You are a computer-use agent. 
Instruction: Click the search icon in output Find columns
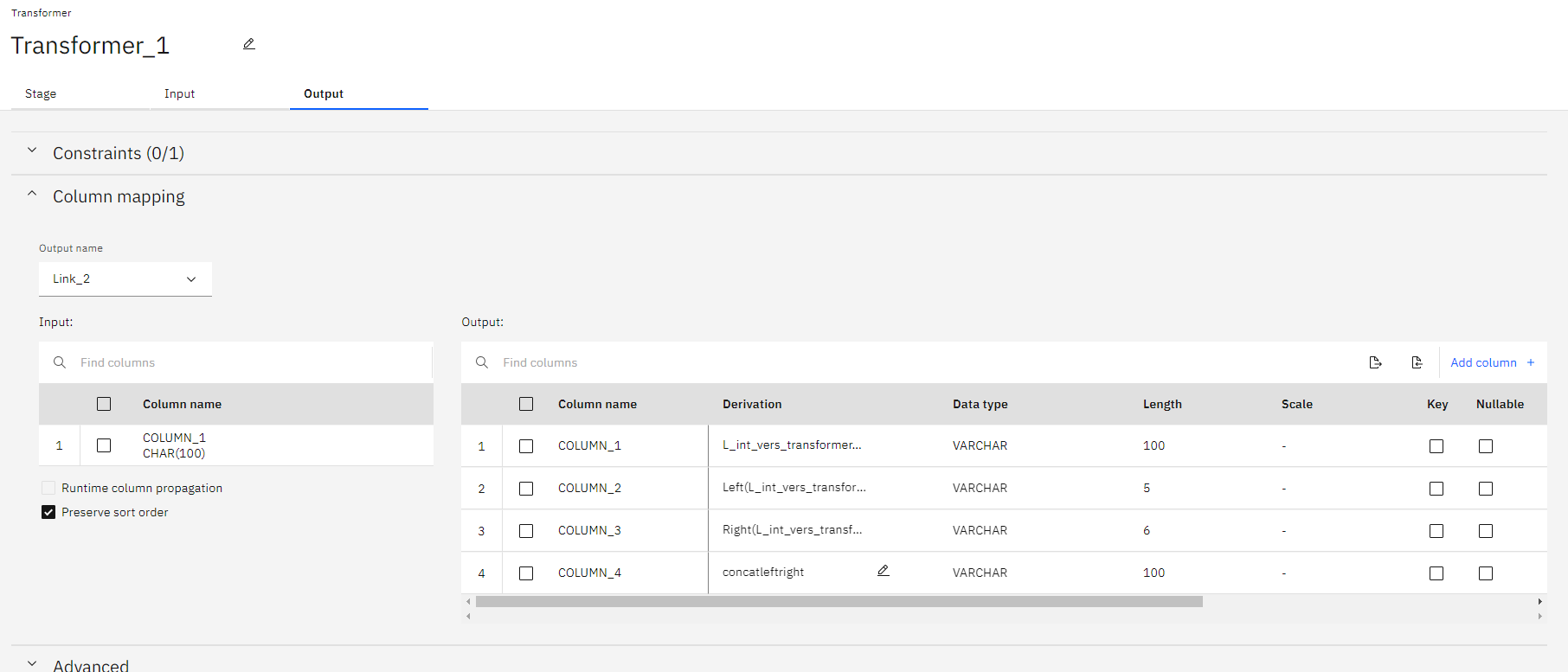pyautogui.click(x=482, y=362)
